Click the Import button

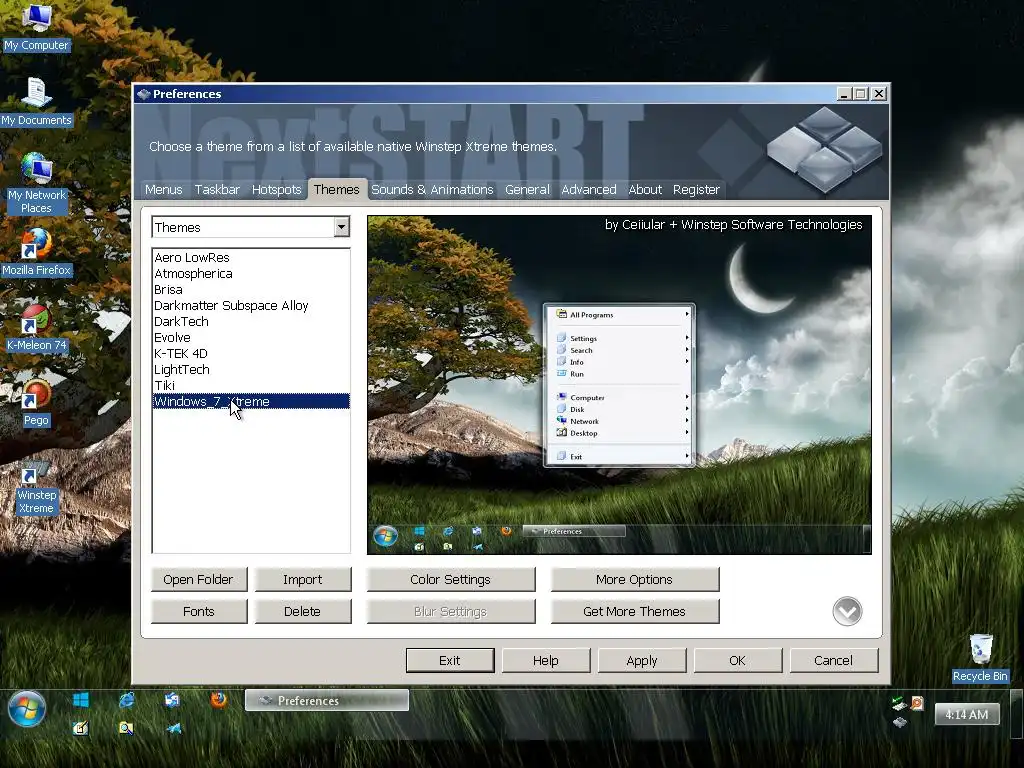[302, 579]
